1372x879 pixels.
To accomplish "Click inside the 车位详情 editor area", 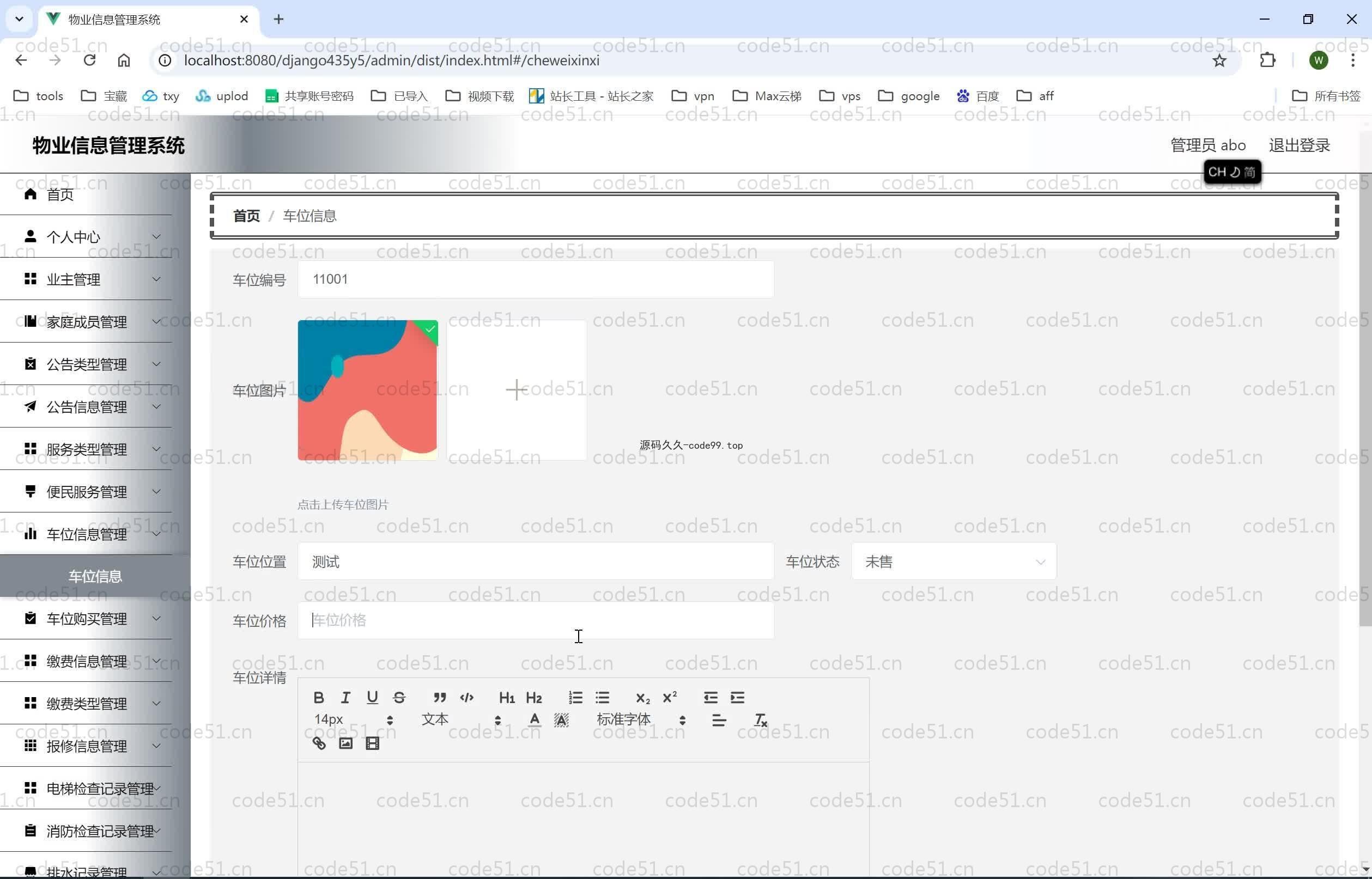I will (583, 819).
